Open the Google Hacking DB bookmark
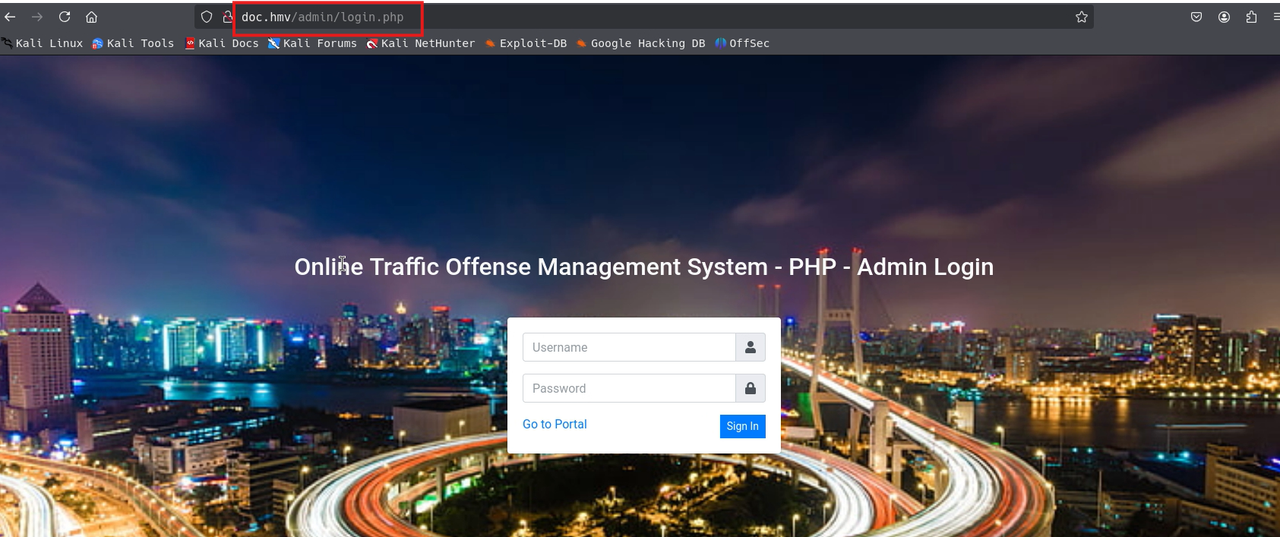 point(641,43)
